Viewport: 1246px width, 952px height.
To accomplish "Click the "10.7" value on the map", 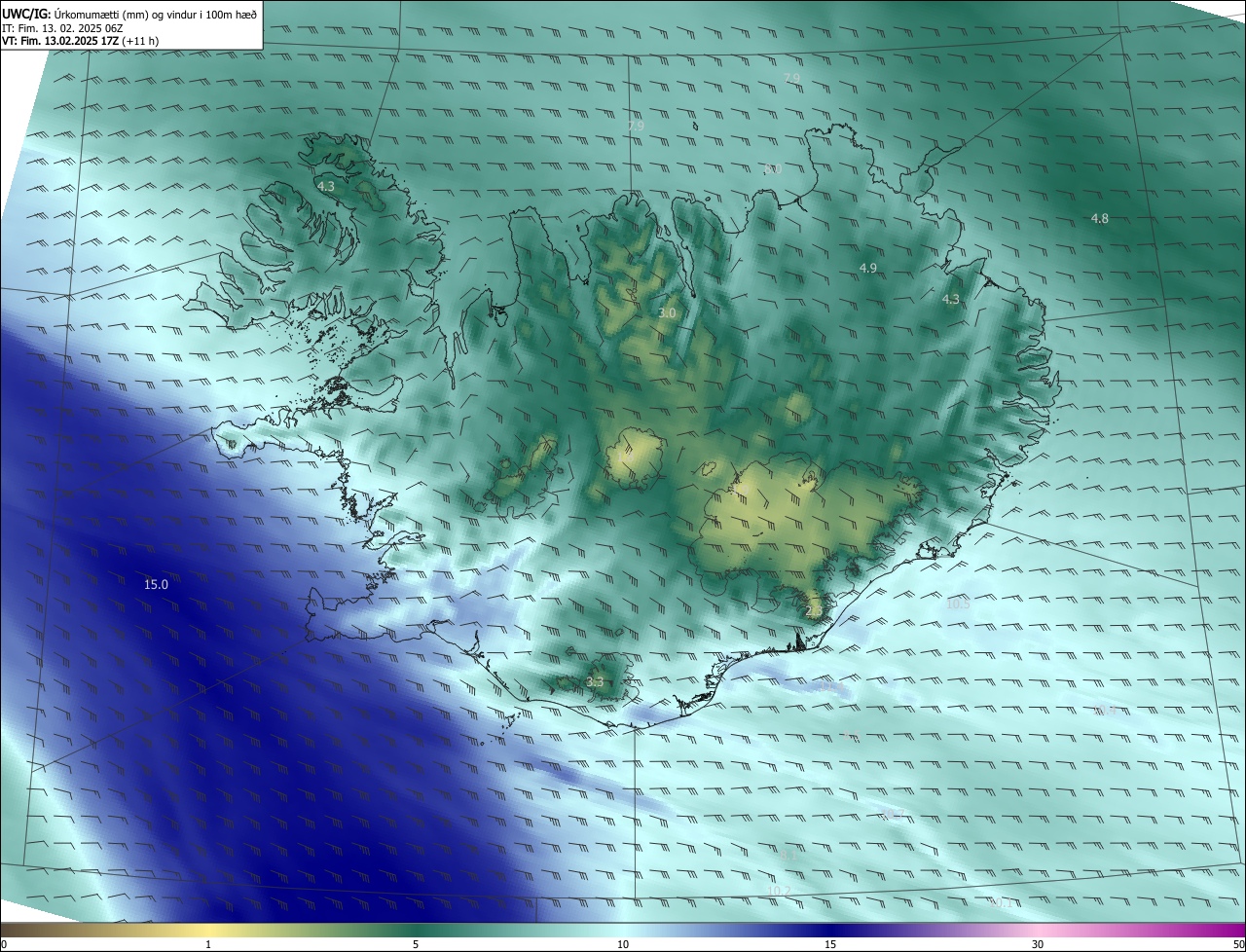I will [894, 814].
